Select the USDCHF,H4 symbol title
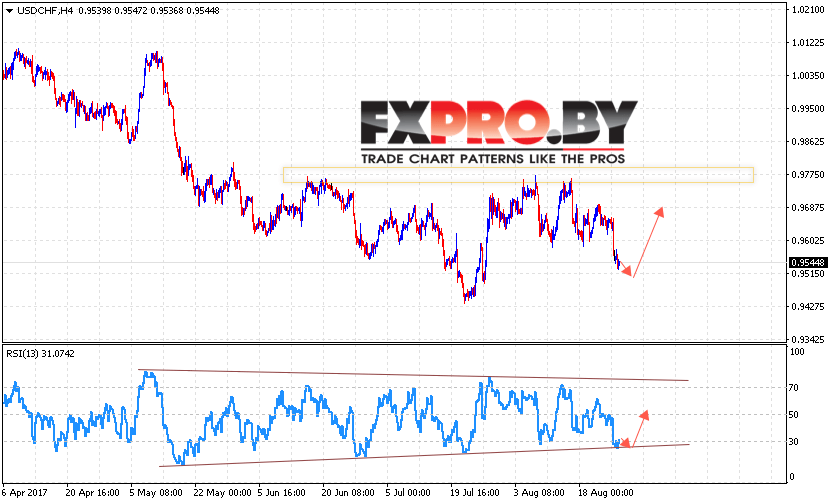 [x=45, y=11]
